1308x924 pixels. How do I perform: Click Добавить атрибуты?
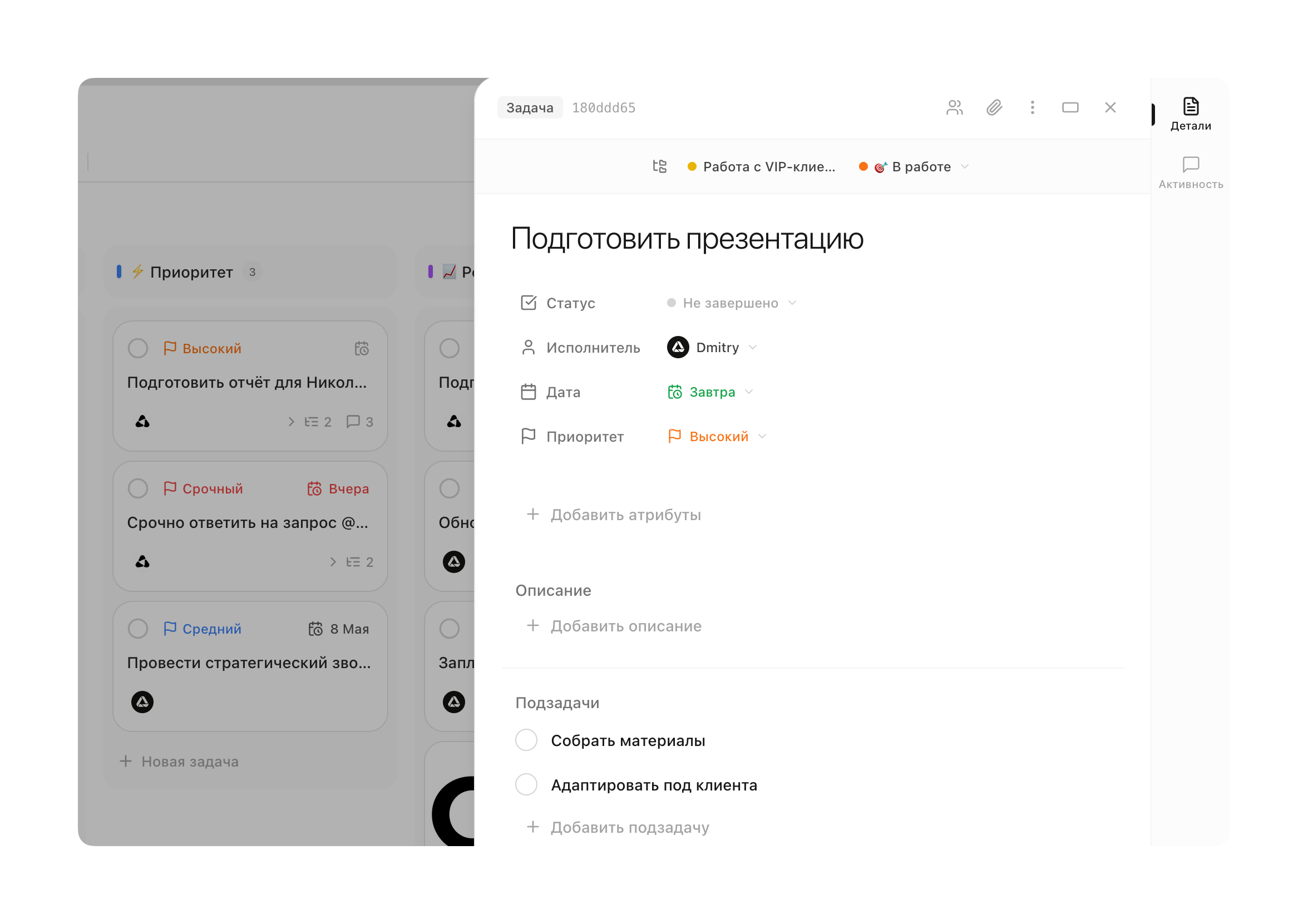(614, 515)
